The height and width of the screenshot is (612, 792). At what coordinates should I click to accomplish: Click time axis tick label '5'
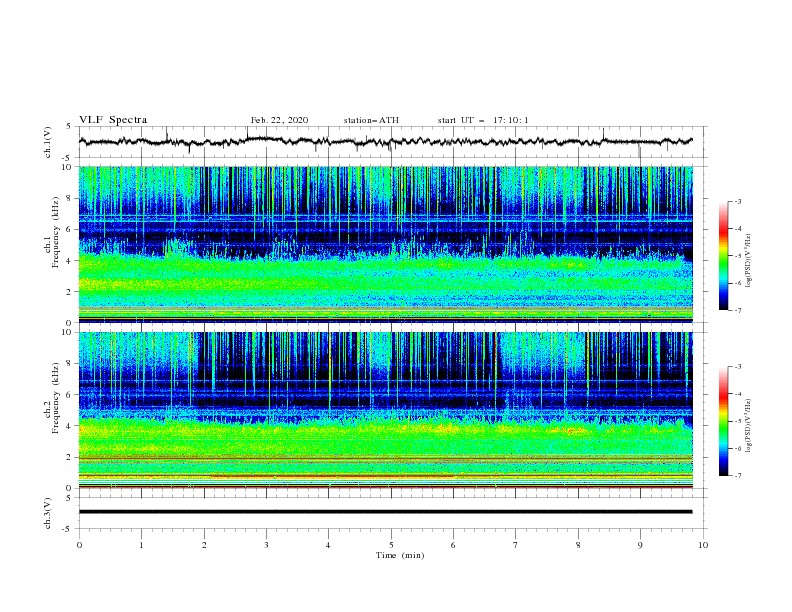tap(391, 545)
